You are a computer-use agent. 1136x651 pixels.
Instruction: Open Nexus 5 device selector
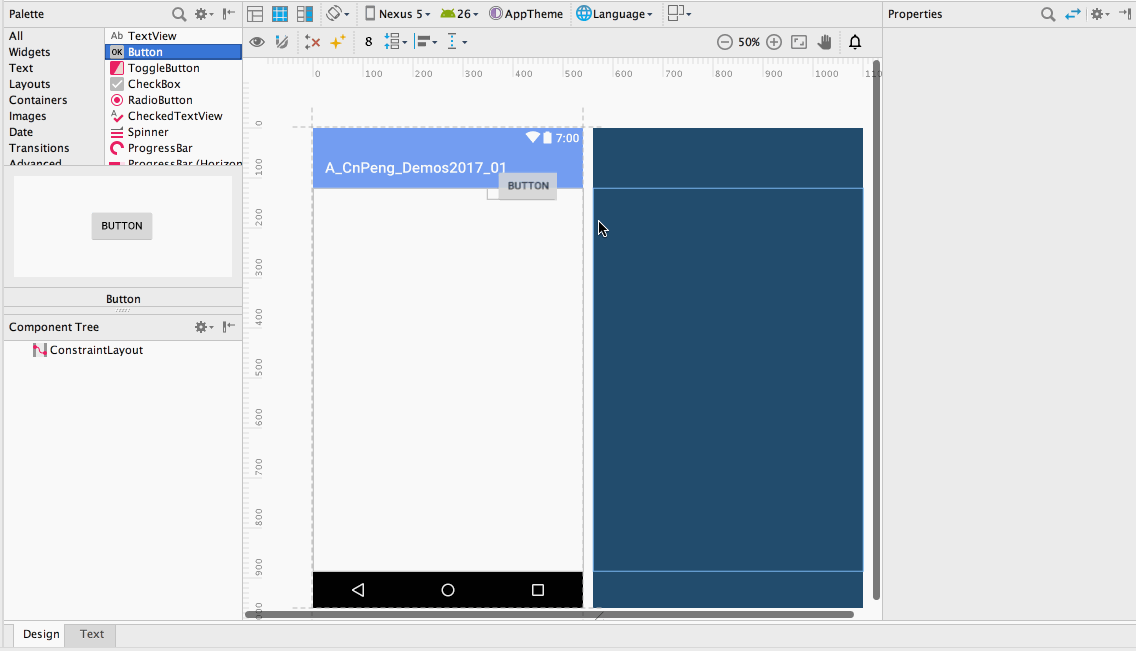click(x=397, y=14)
